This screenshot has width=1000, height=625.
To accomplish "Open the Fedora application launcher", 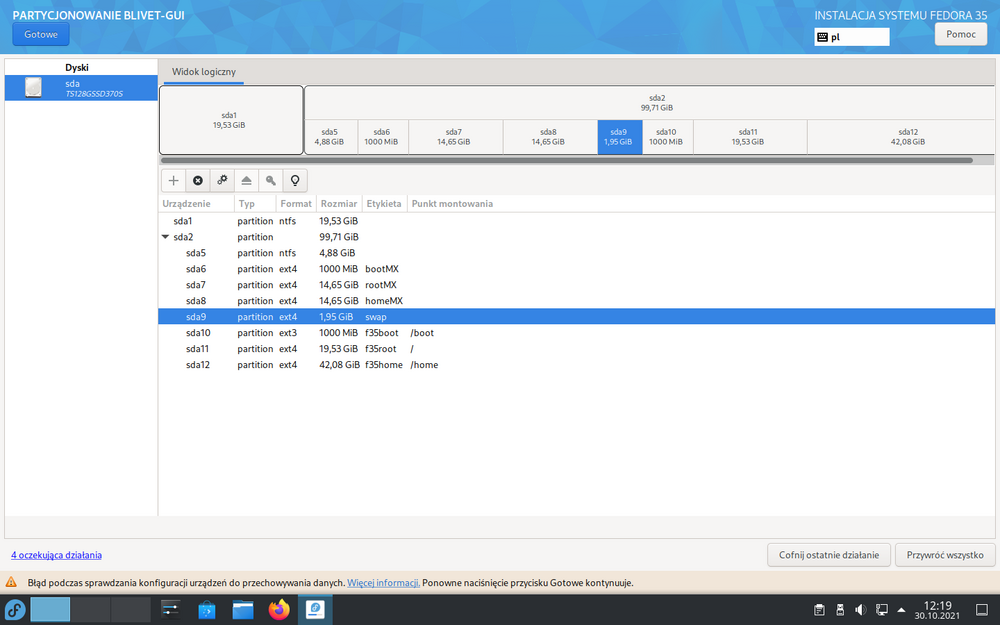I will (15, 610).
